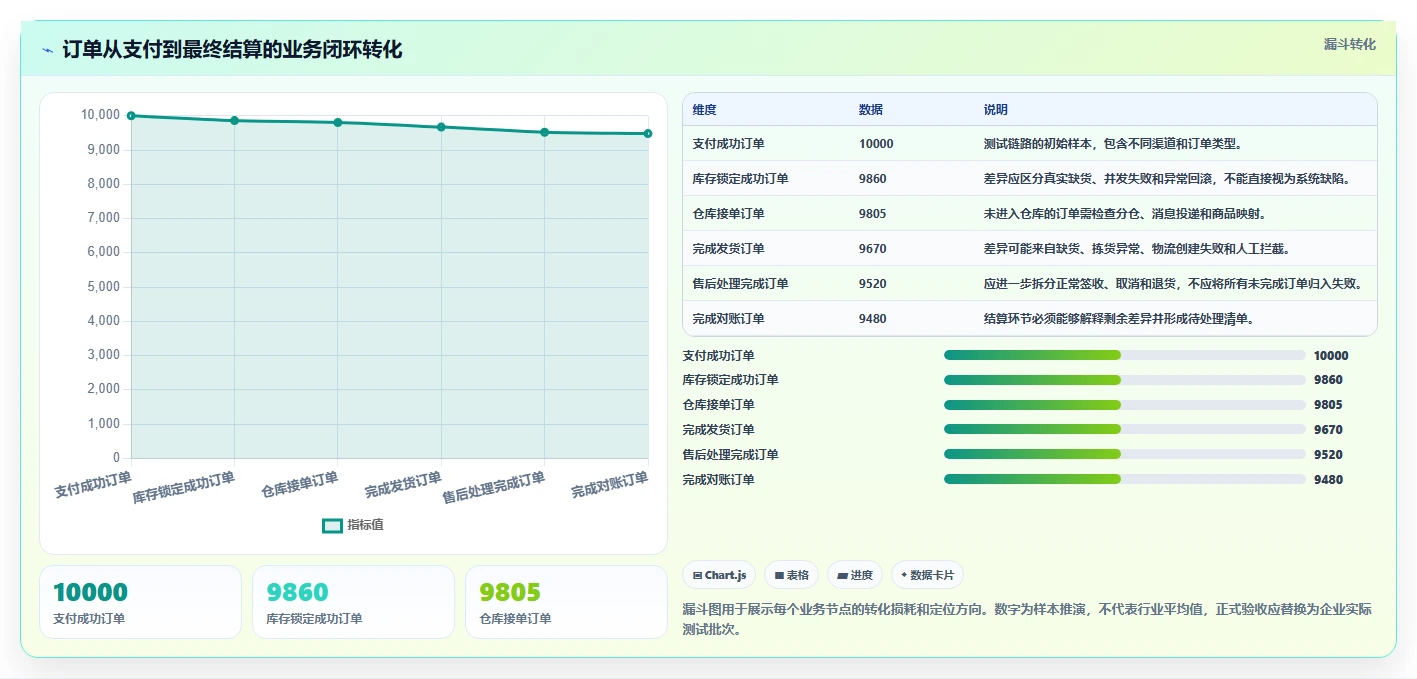Click the footer paragraph starting '漏斗图用于展示'
The image size is (1417, 679).
coord(1027,619)
